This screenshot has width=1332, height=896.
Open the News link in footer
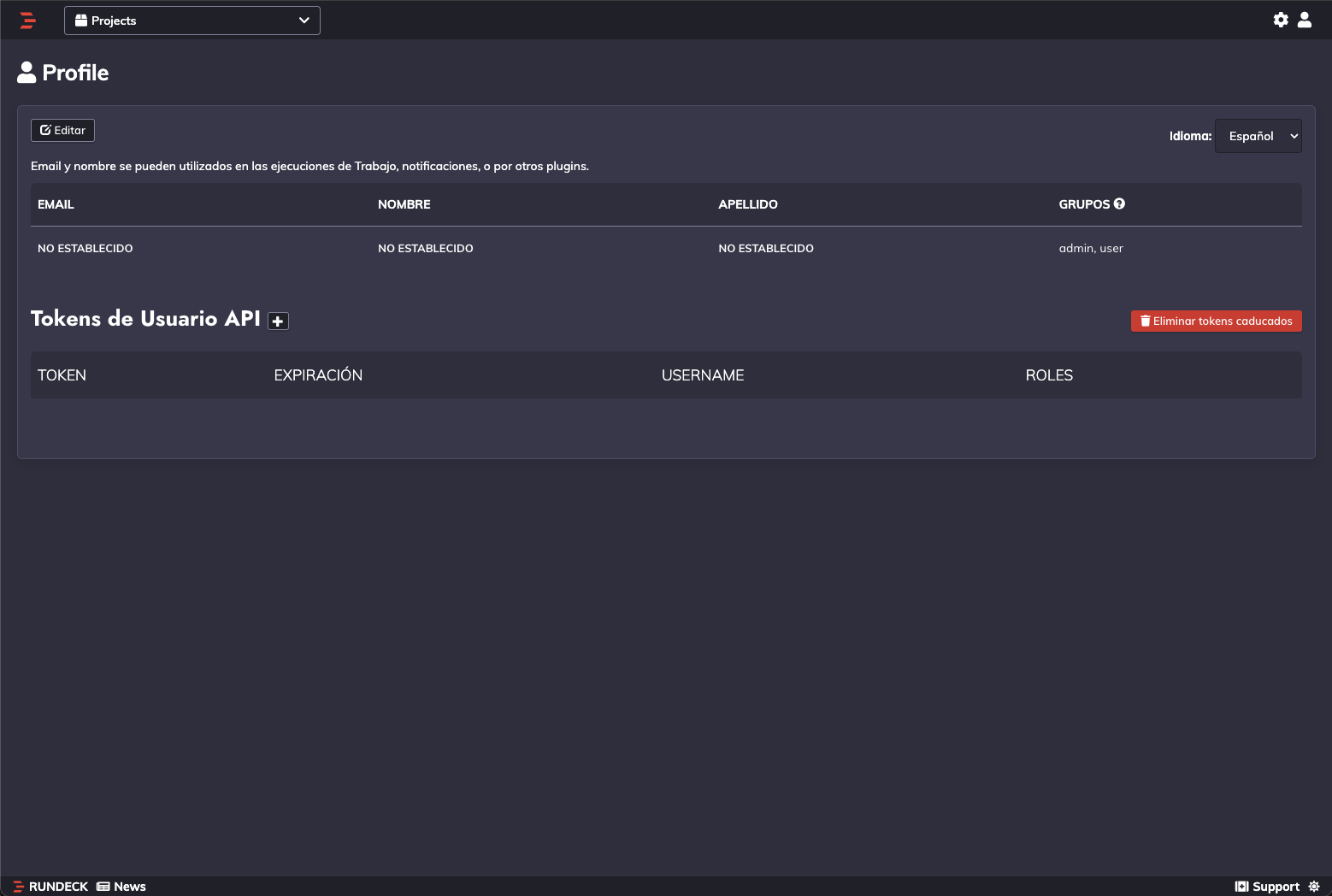121,887
